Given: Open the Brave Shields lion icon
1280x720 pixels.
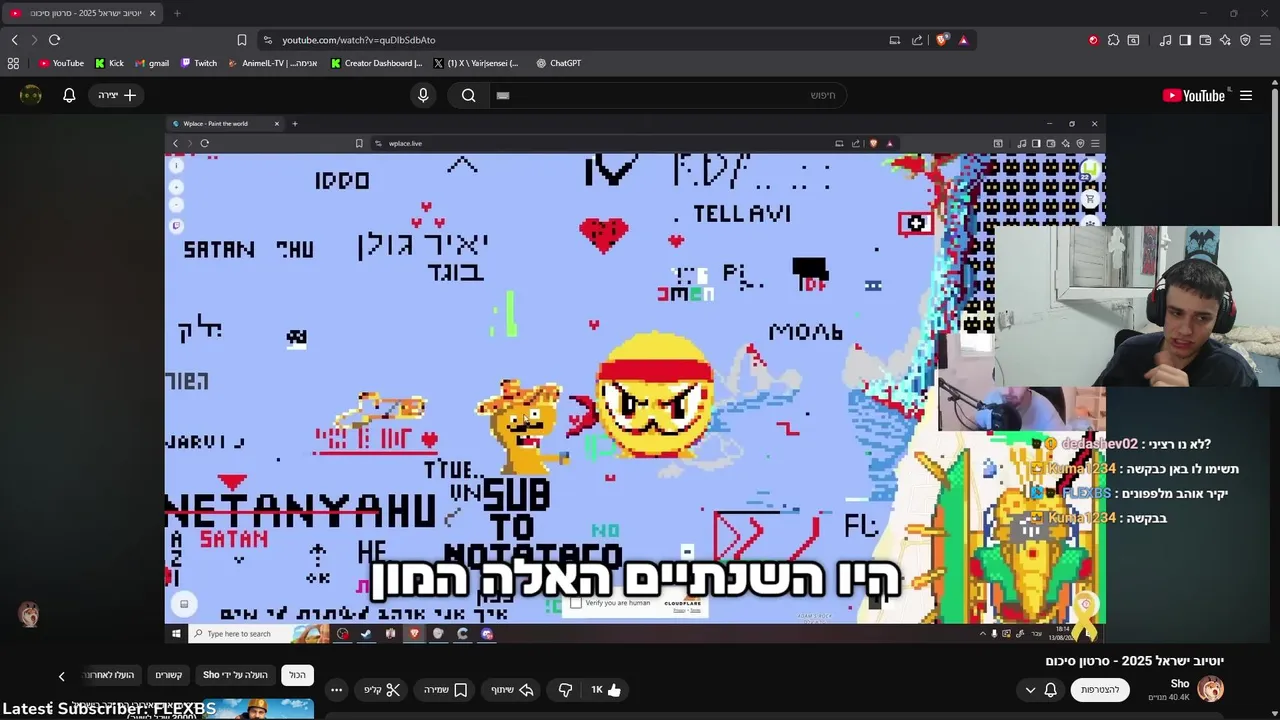Looking at the screenshot, I should click(942, 40).
